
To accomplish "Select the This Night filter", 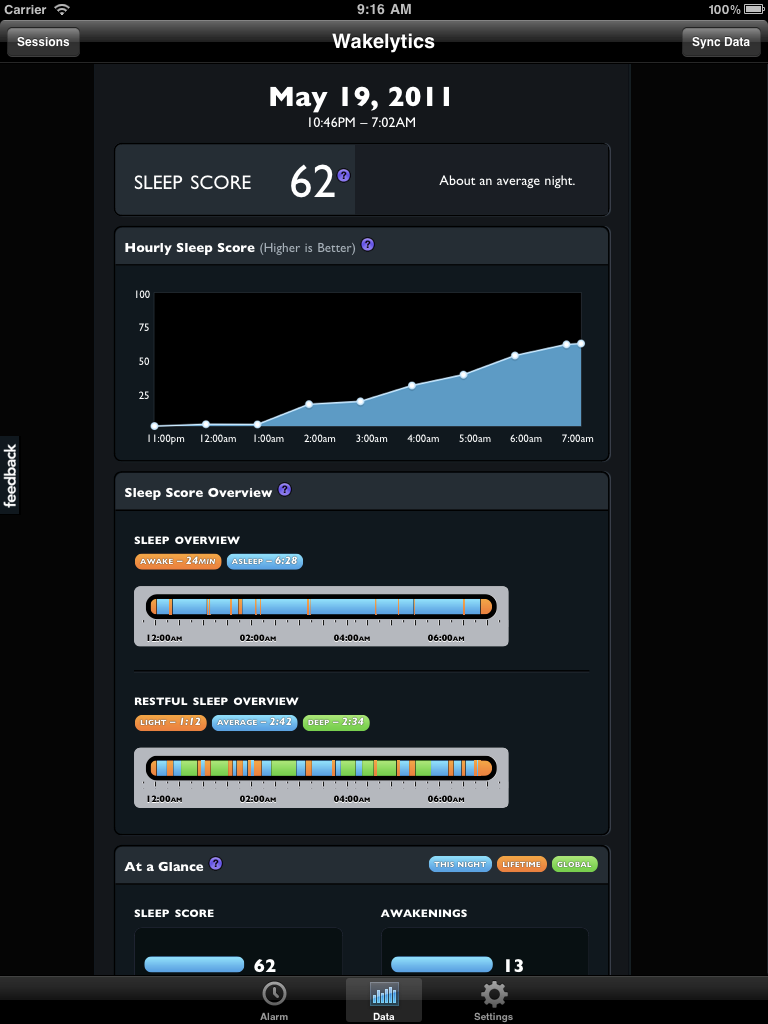I will click(460, 864).
